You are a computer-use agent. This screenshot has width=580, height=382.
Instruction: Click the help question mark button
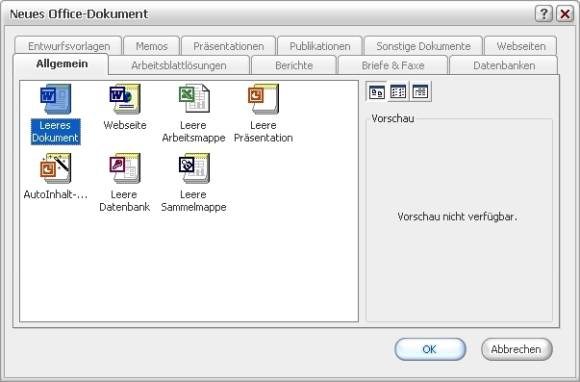(x=543, y=14)
